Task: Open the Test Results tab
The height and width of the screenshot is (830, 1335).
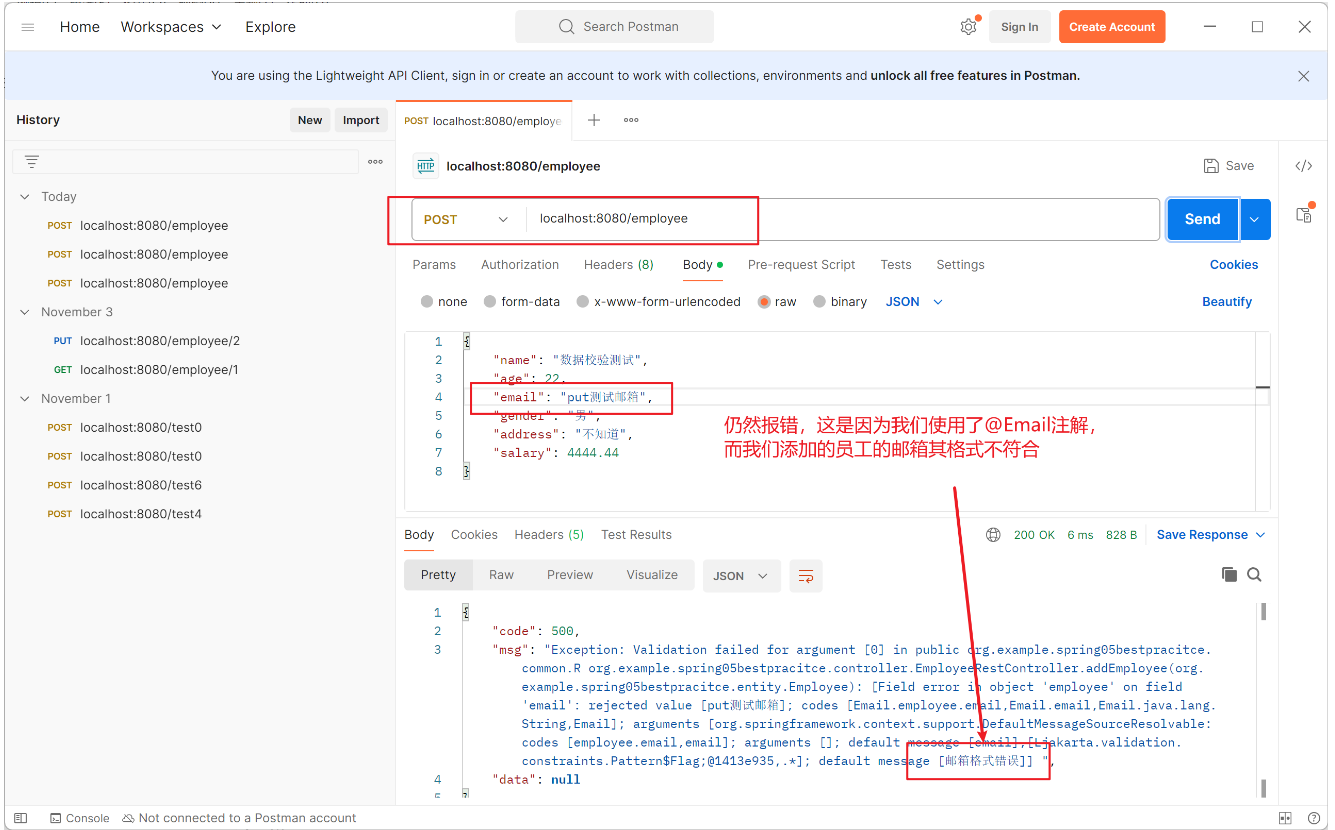Action: (636, 535)
